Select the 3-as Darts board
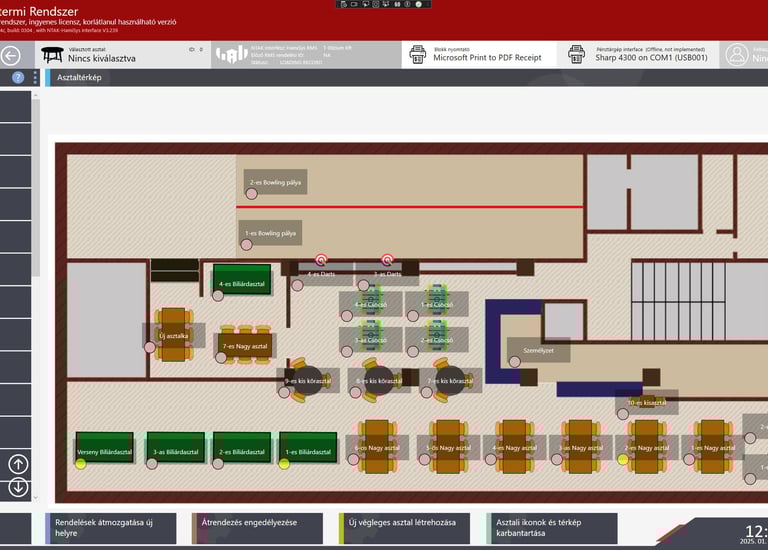Screen dimensions: 768x550 point(387,274)
